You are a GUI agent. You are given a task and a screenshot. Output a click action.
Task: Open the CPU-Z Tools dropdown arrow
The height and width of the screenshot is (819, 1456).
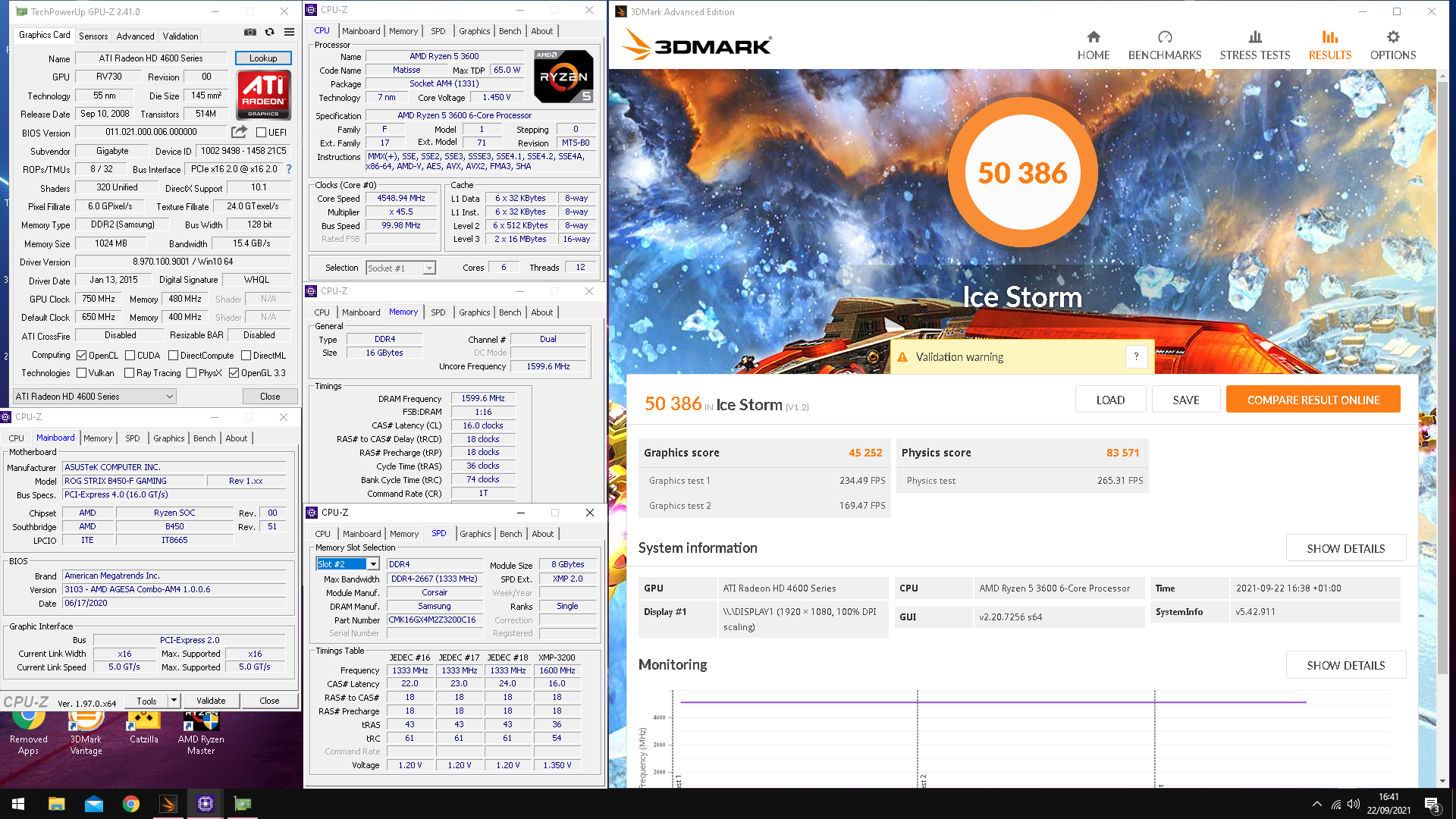pos(174,700)
